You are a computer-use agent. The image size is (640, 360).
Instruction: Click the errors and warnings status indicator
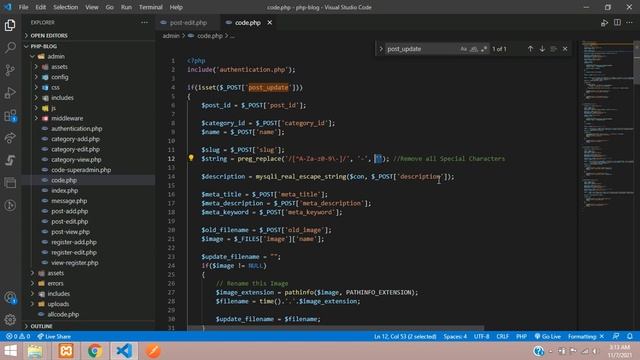18,336
